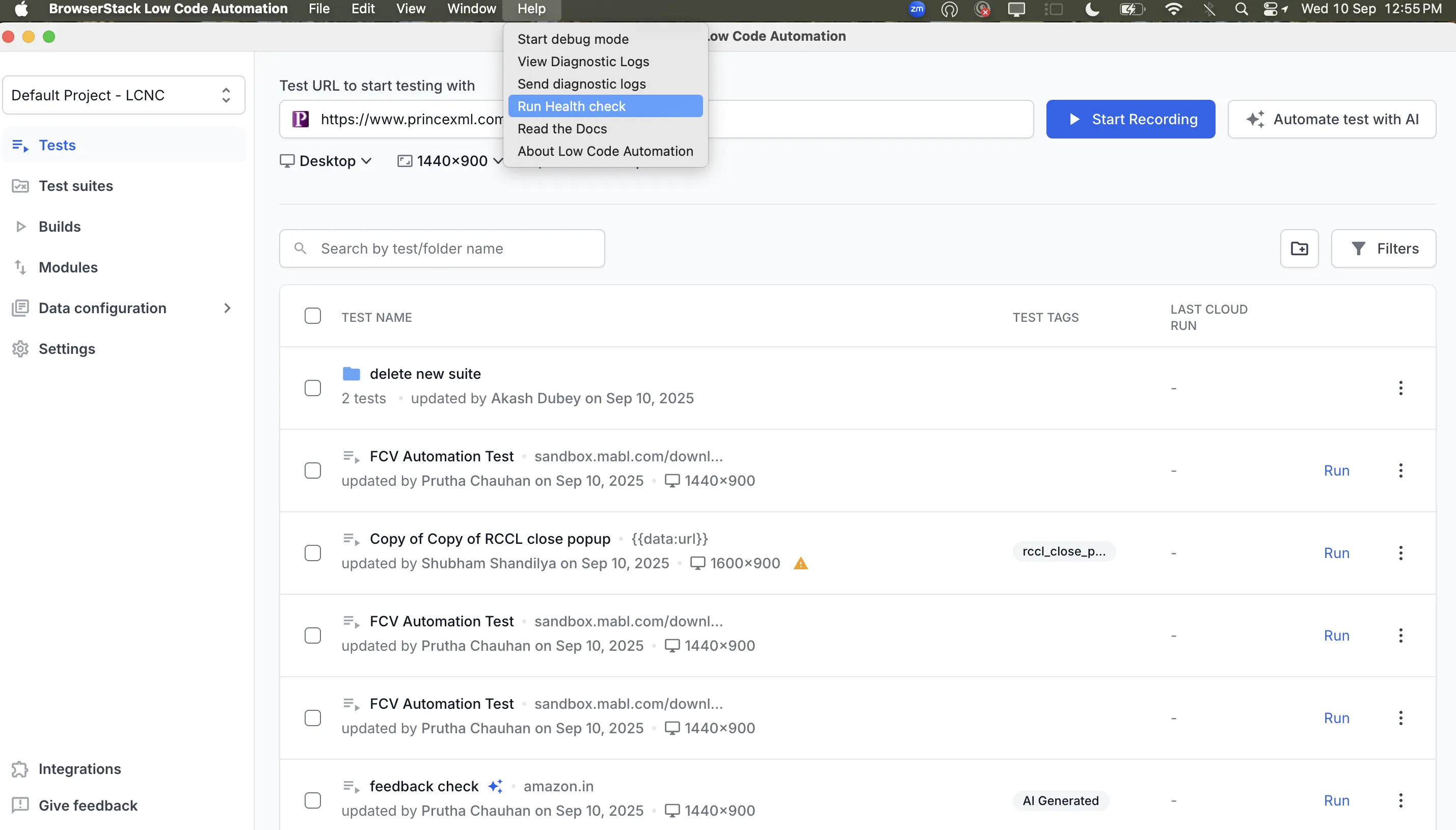The image size is (1456, 830).
Task: Run the Copy of Copy of RCCL test
Action: coord(1336,553)
